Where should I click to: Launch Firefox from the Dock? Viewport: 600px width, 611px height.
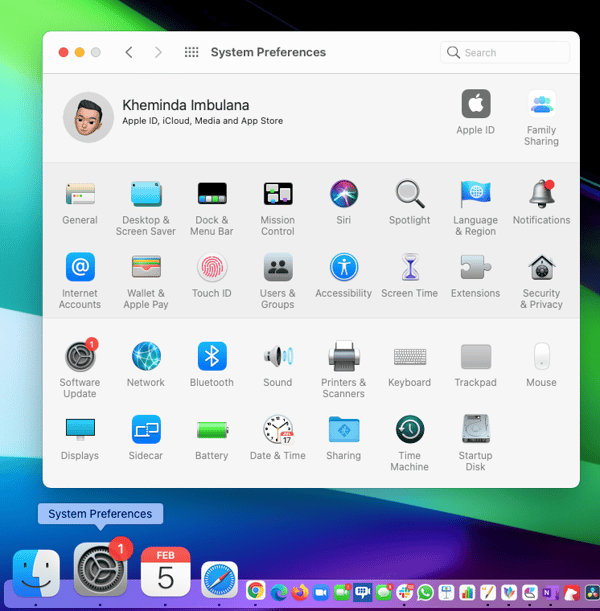point(300,592)
